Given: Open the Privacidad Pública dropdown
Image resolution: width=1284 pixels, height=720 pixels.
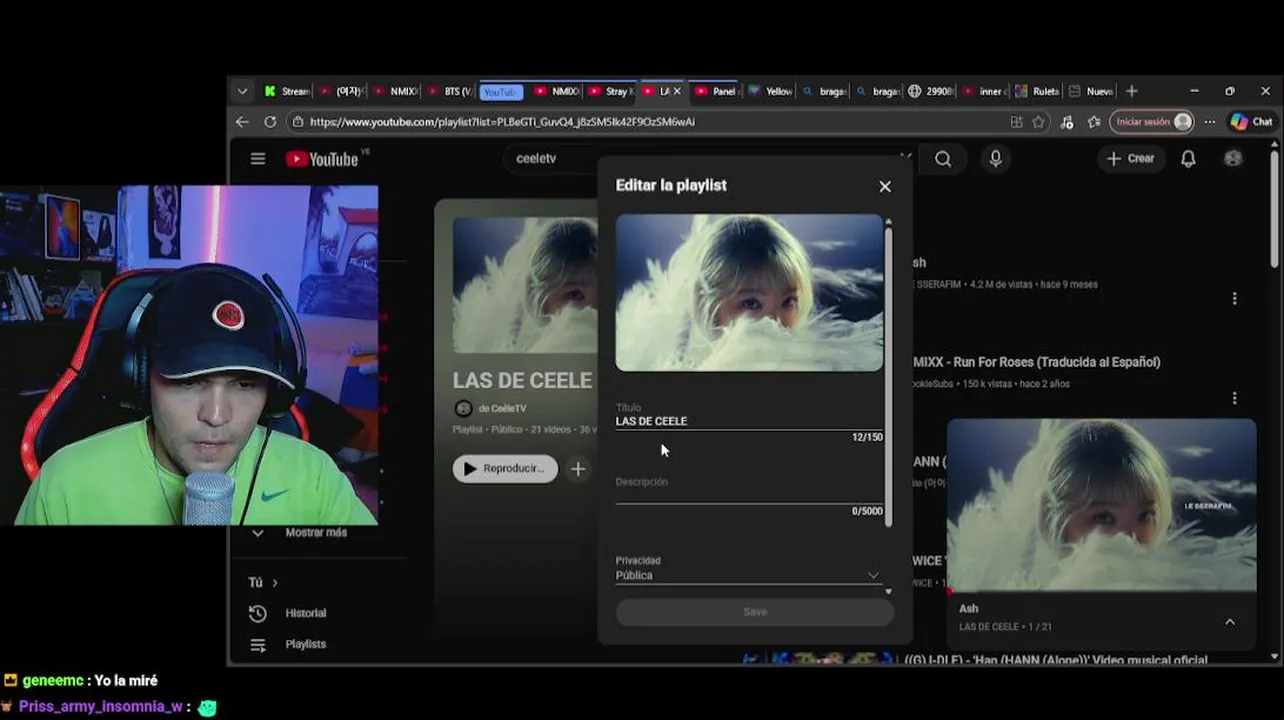Looking at the screenshot, I should pos(749,575).
